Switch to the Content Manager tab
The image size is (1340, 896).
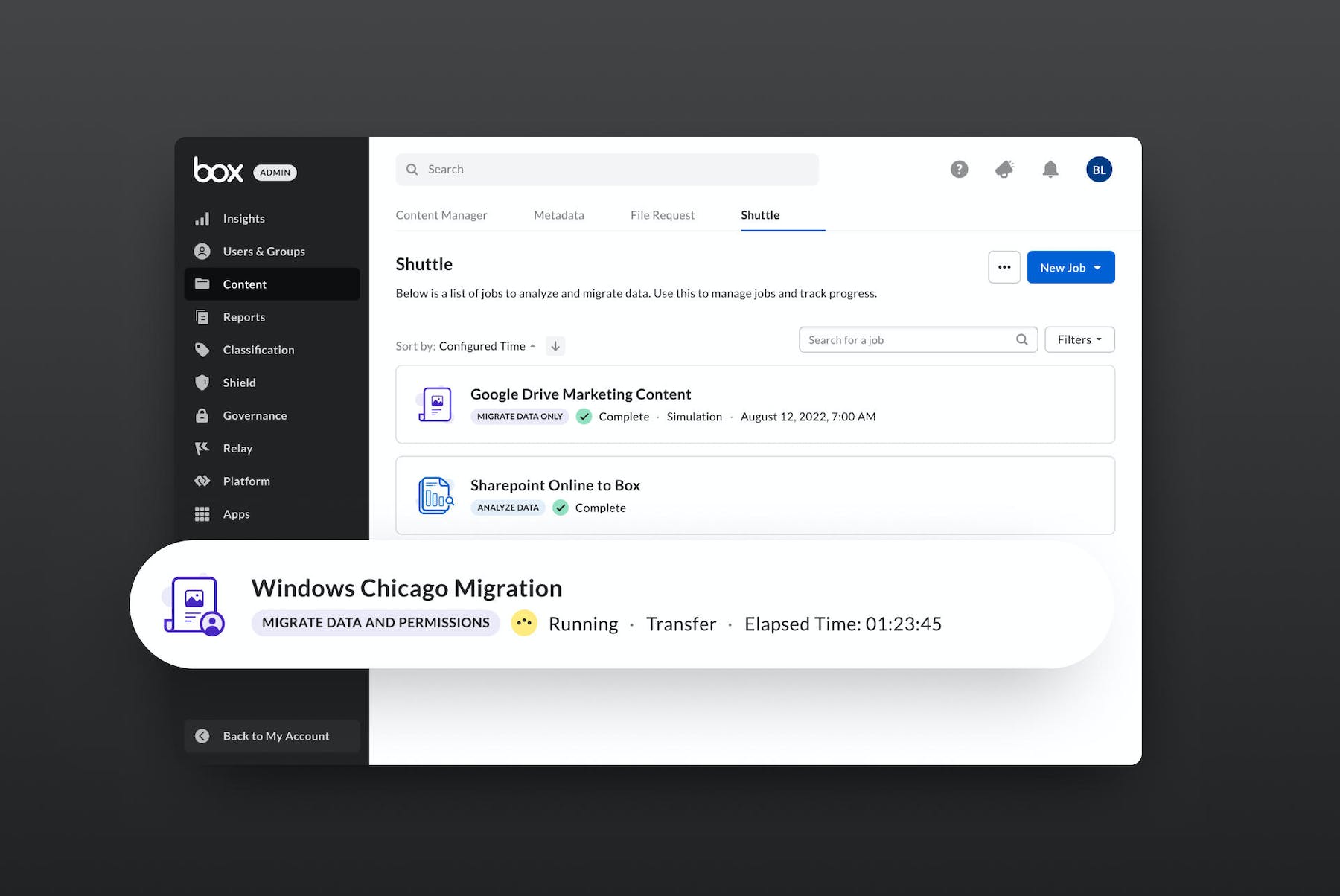coord(441,215)
